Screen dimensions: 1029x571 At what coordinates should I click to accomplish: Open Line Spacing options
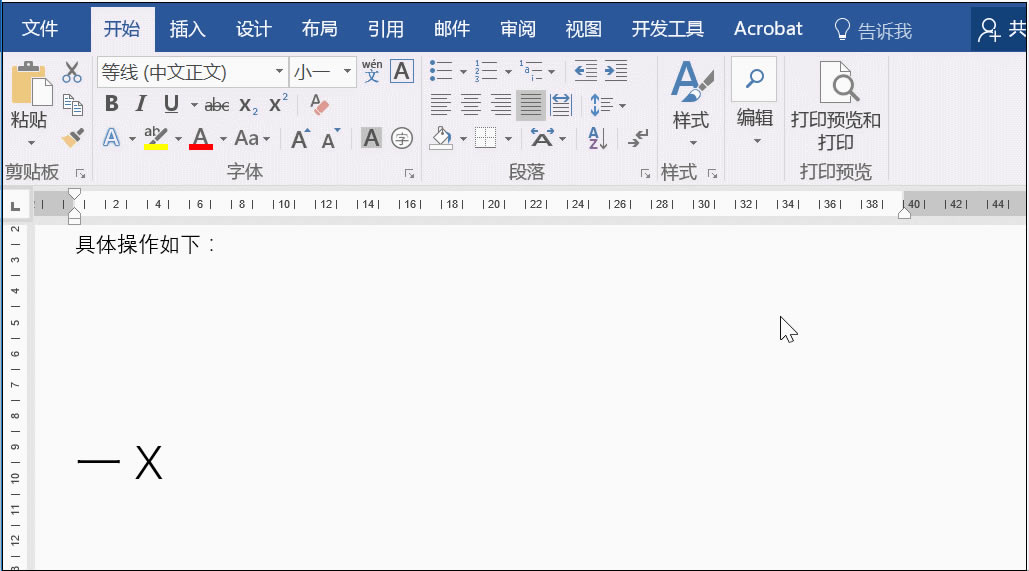pyautogui.click(x=607, y=105)
